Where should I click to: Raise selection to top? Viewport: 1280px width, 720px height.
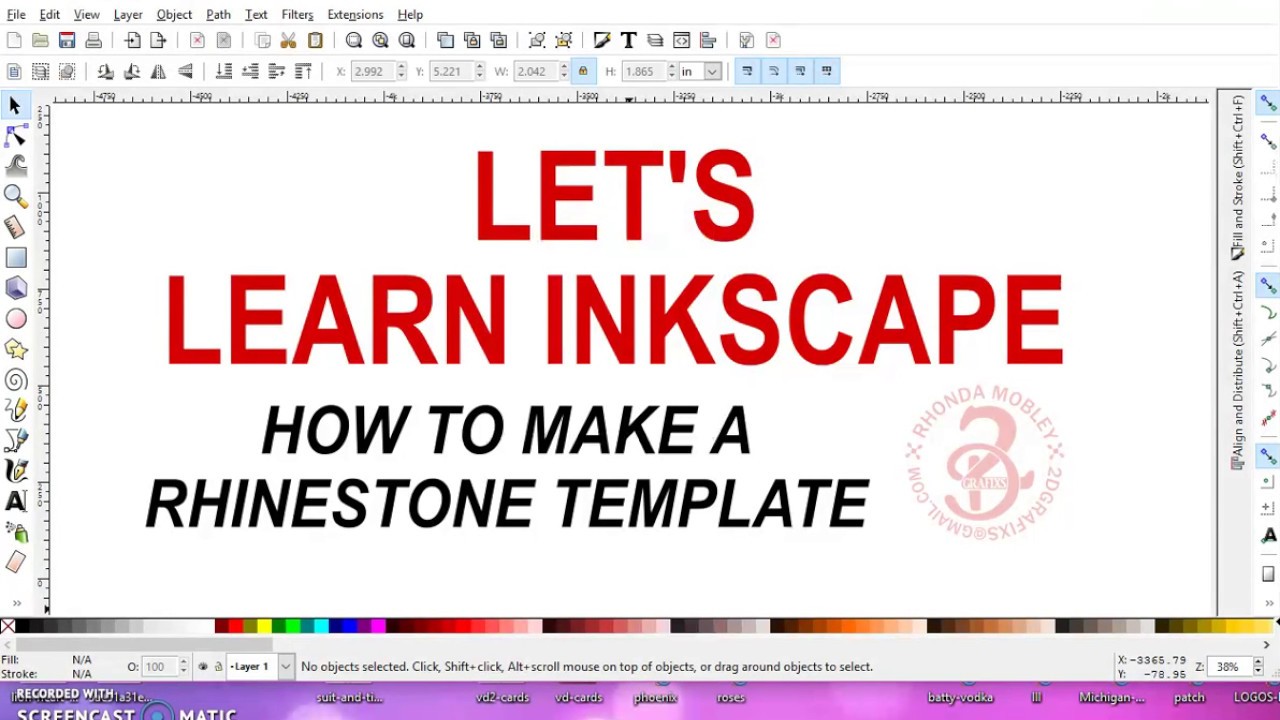pyautogui.click(x=303, y=71)
